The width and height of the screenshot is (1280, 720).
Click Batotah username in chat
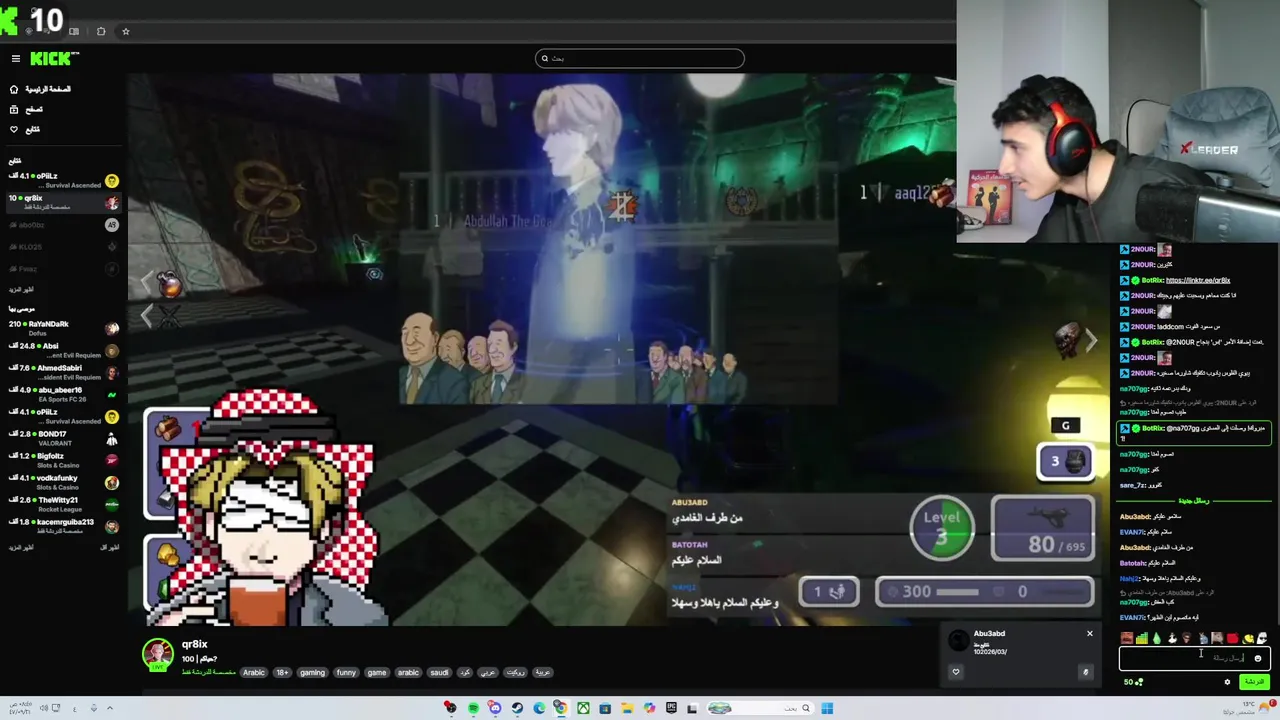tap(1132, 563)
